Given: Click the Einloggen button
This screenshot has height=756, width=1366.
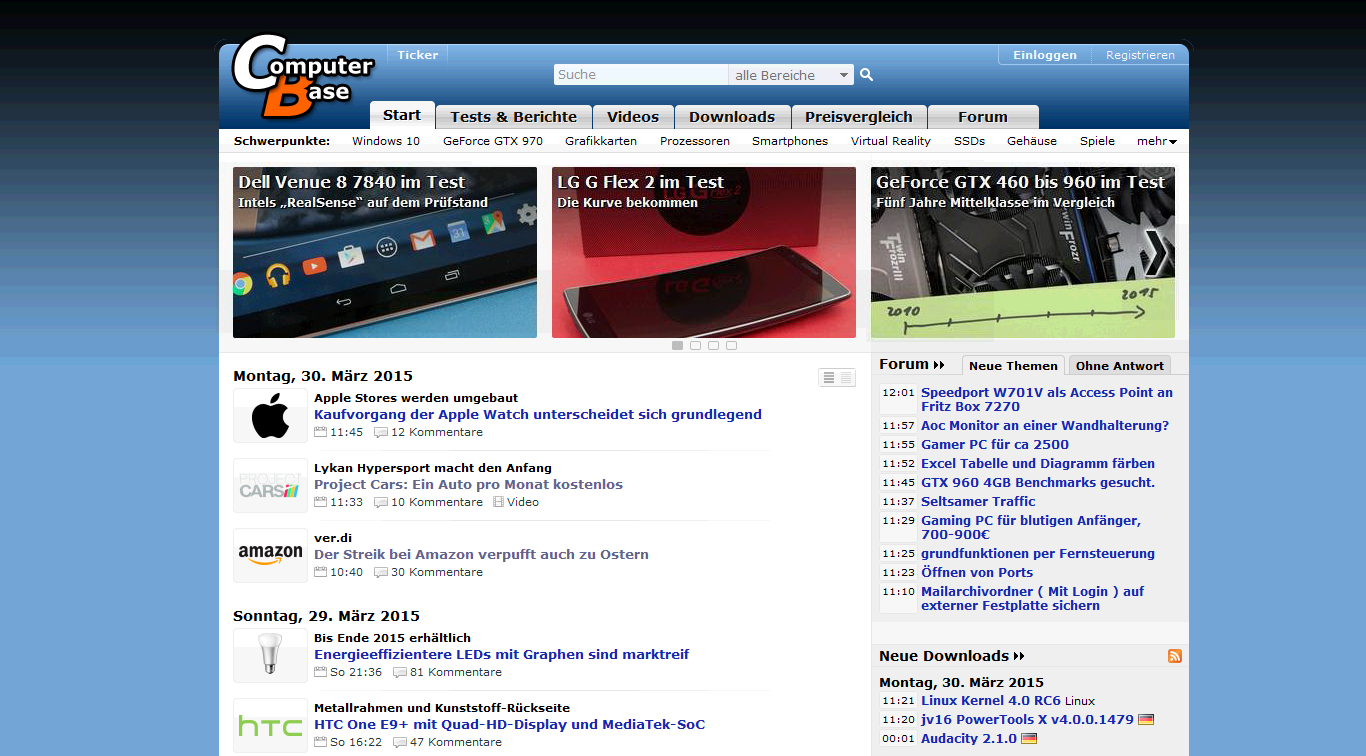Looking at the screenshot, I should click(x=1045, y=55).
